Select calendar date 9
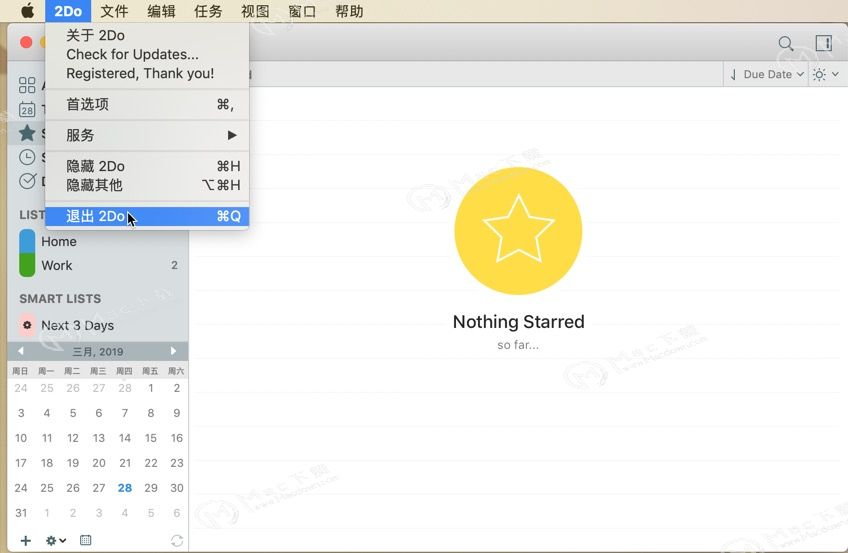848x553 pixels. pos(177,414)
